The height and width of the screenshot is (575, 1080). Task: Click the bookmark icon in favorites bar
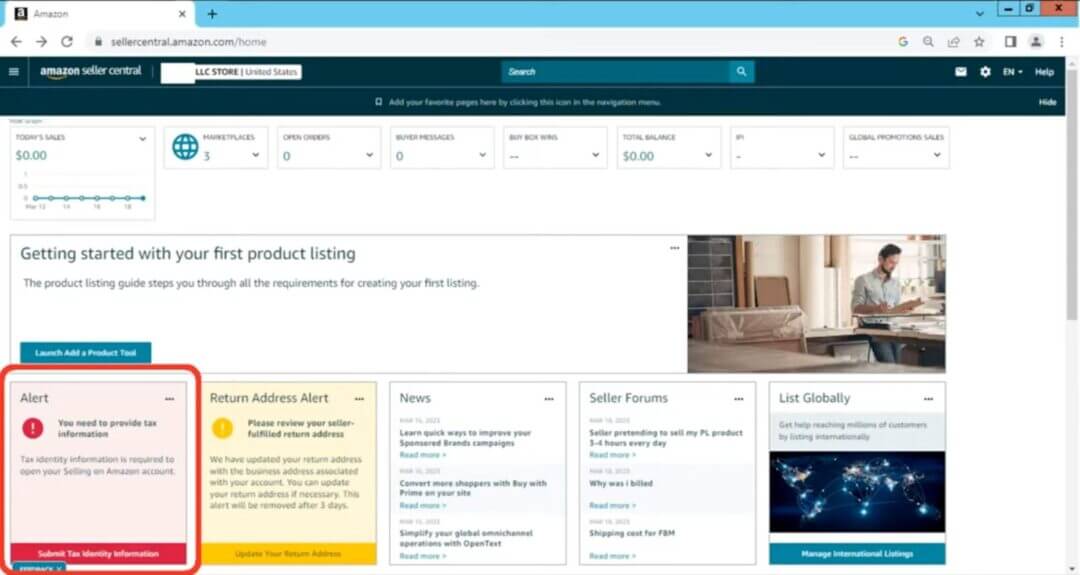tap(378, 102)
